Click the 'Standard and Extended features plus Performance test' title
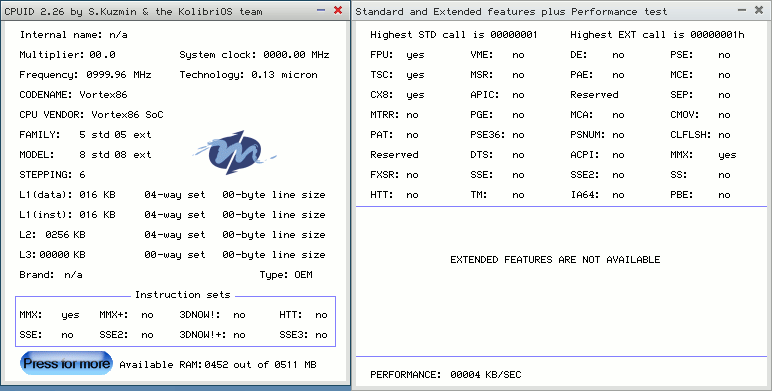Screen dimensions: 772x391 tap(511, 11)
